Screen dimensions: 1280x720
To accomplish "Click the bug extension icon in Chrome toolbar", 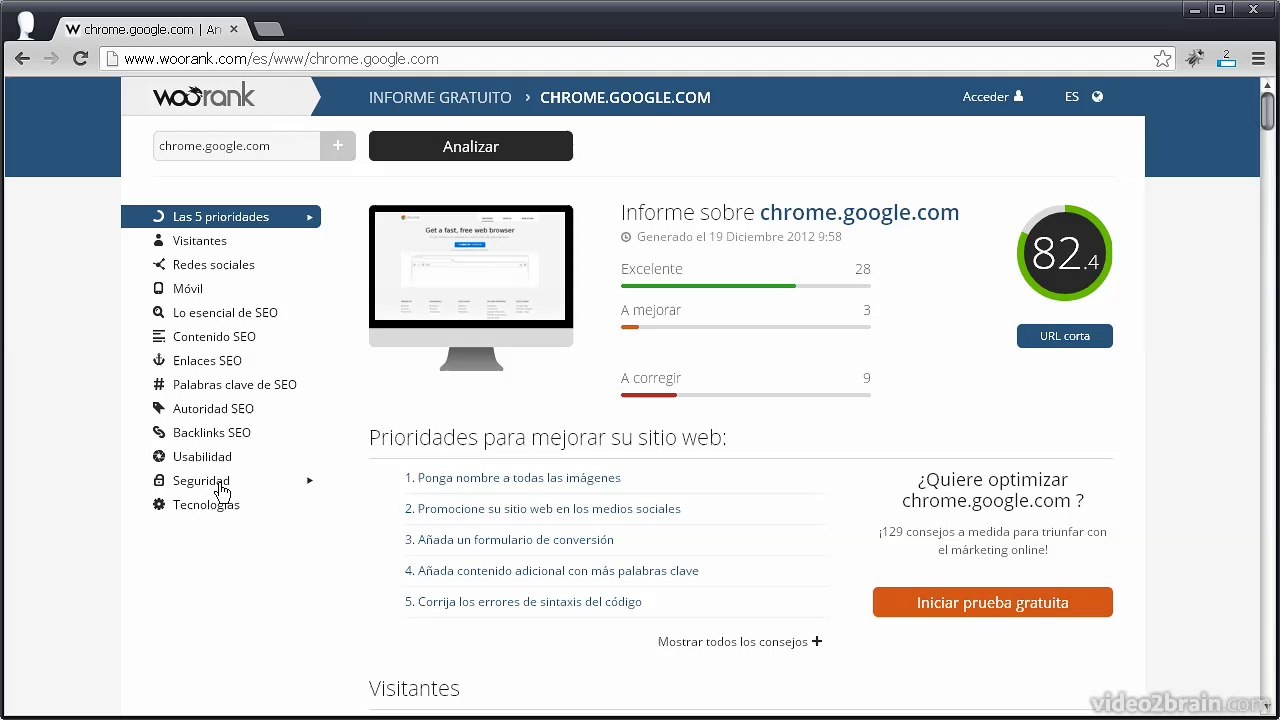I will coord(1194,59).
